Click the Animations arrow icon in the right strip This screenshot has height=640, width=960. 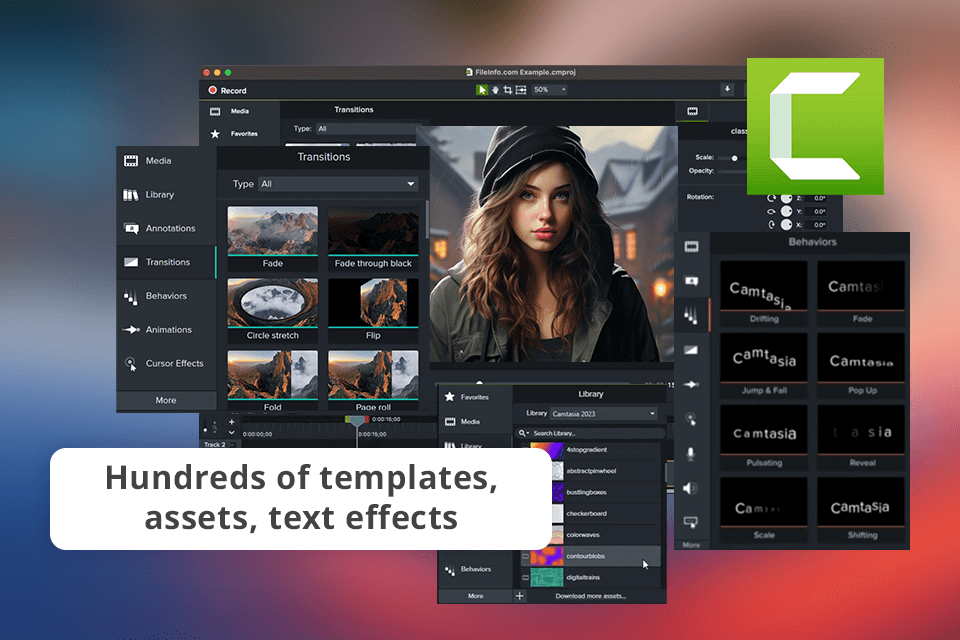coord(692,385)
